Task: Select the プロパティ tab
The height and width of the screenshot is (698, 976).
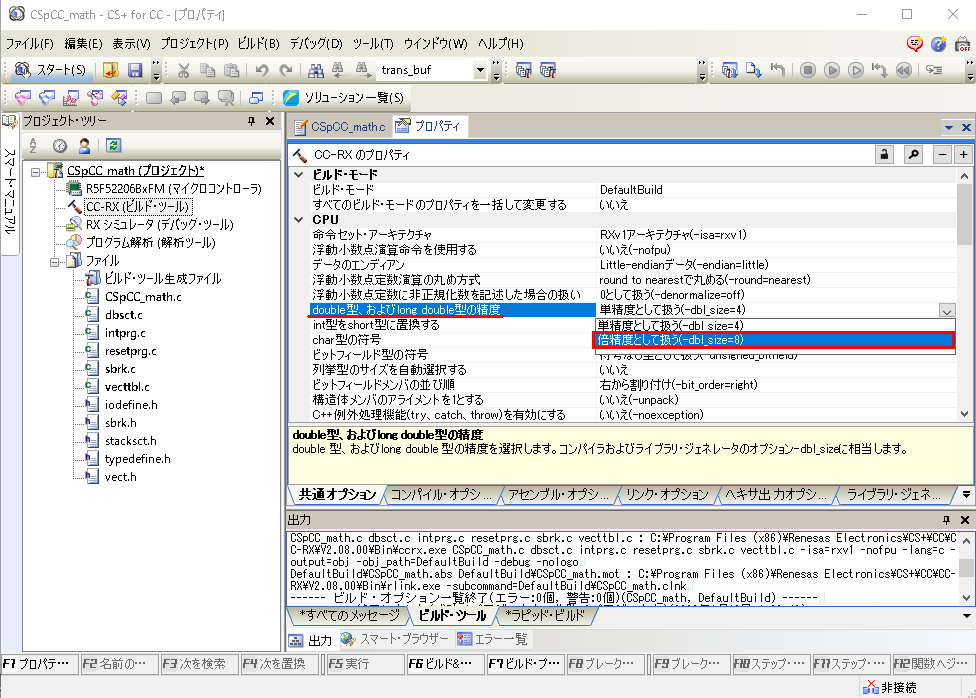Action: tap(429, 126)
